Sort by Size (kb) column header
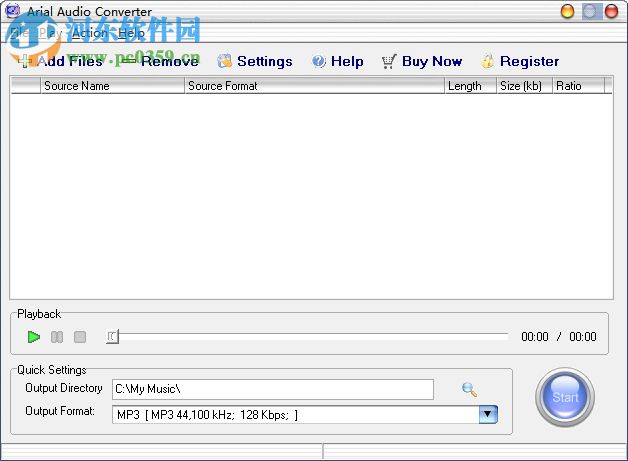This screenshot has height=461, width=628. (525, 86)
